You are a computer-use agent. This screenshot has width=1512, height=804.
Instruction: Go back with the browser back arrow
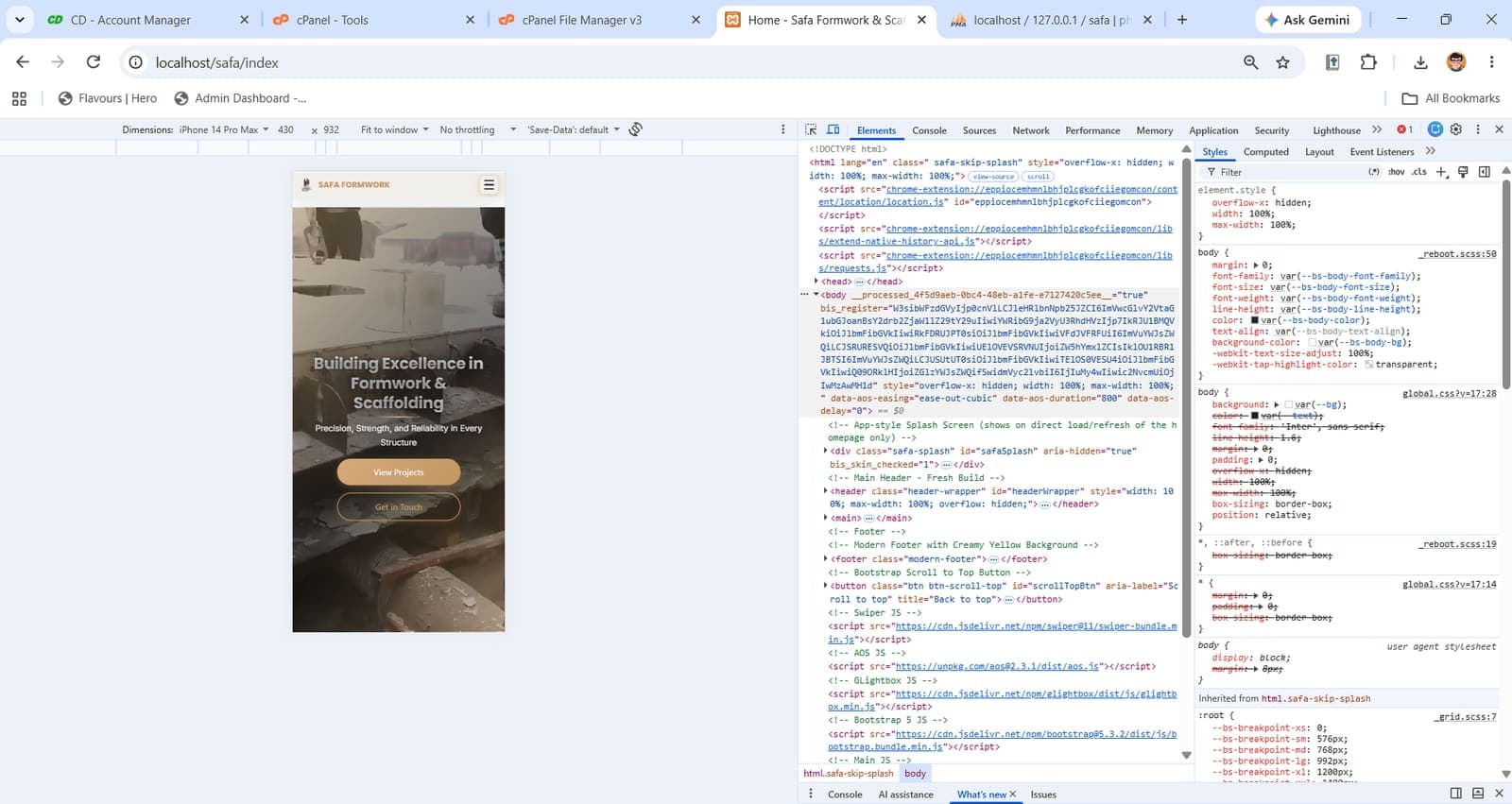pyautogui.click(x=23, y=62)
